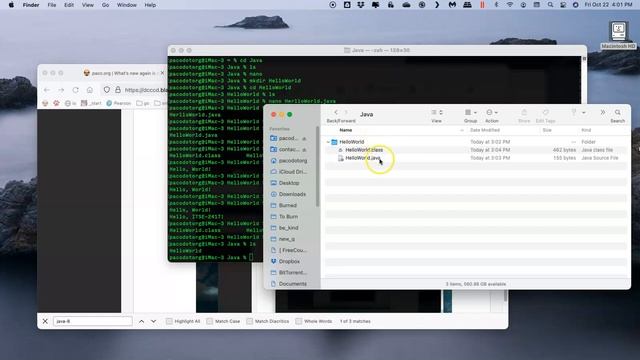Click the browser forward arrow
The height and width of the screenshot is (360, 640).
coord(61,90)
